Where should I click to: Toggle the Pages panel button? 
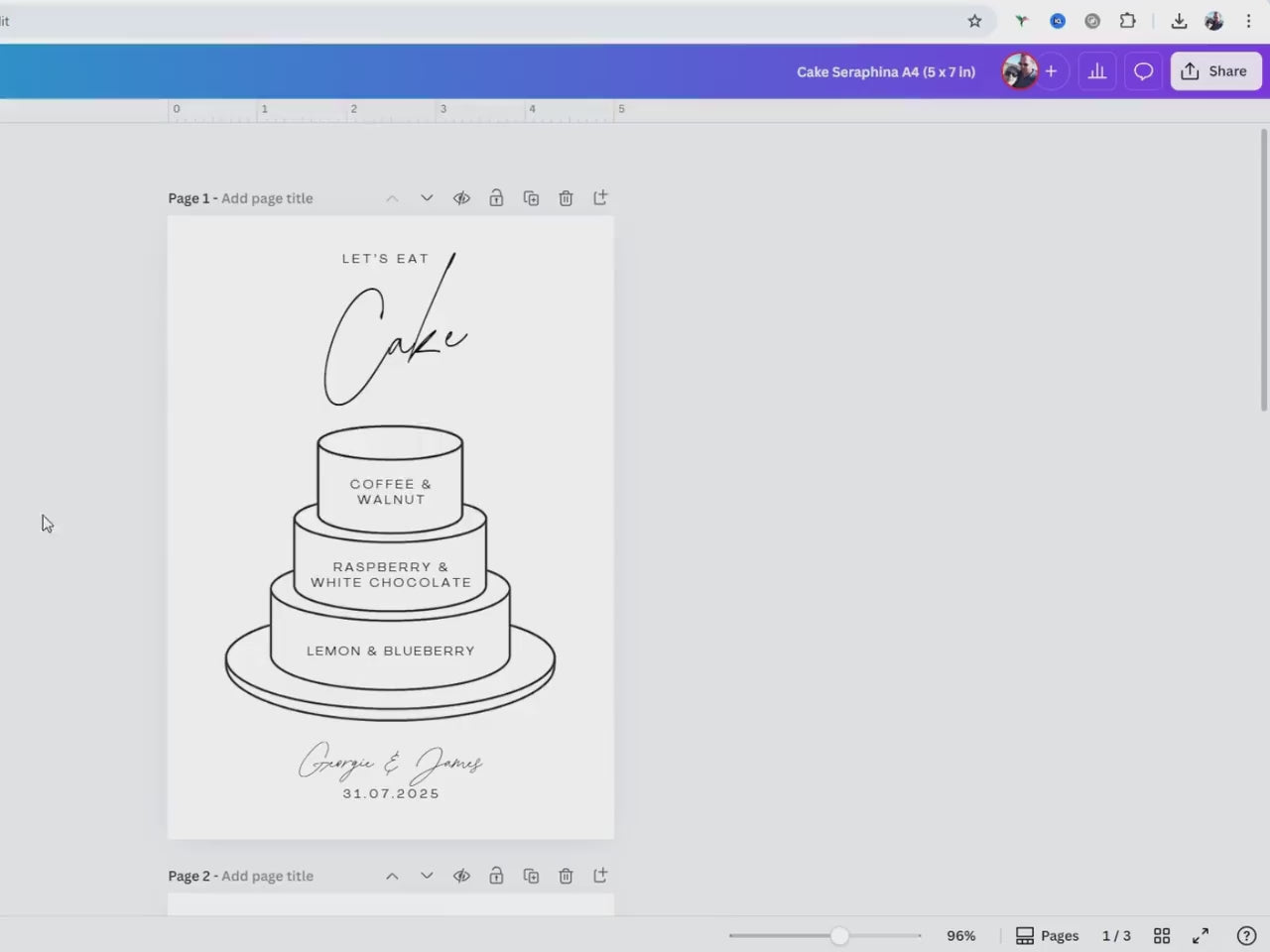click(x=1048, y=936)
